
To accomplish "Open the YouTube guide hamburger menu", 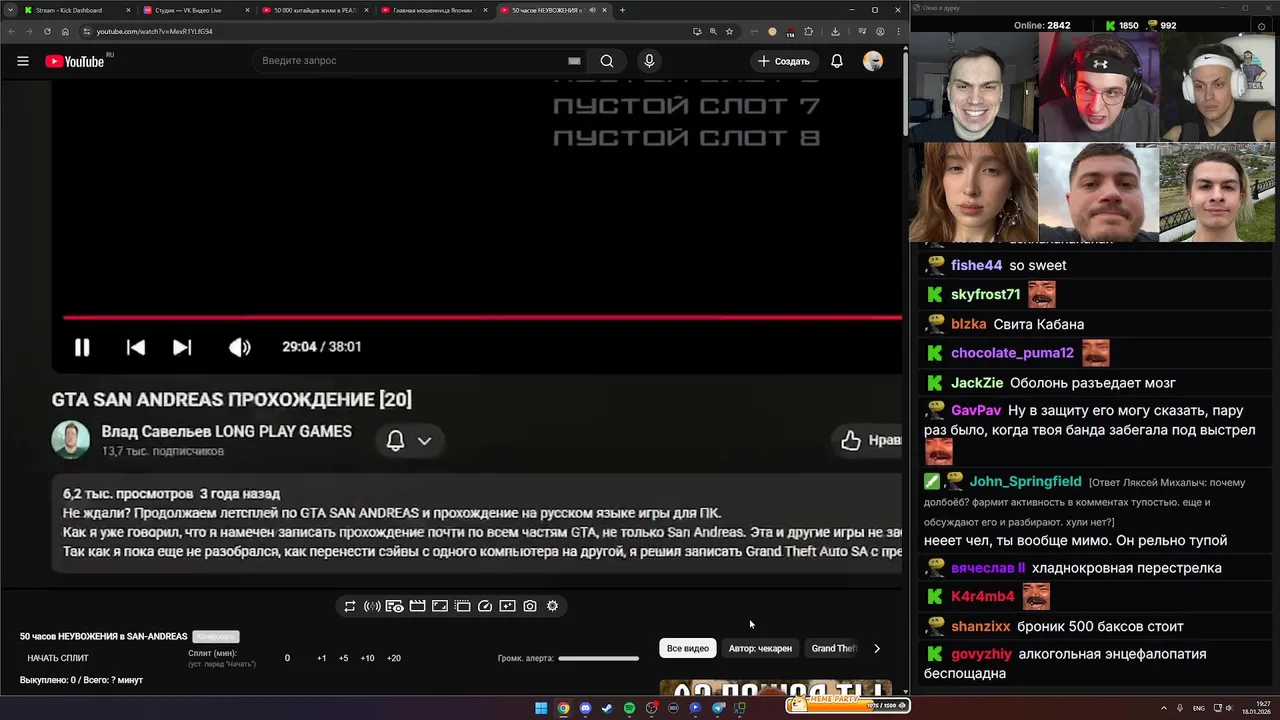I will 22,61.
